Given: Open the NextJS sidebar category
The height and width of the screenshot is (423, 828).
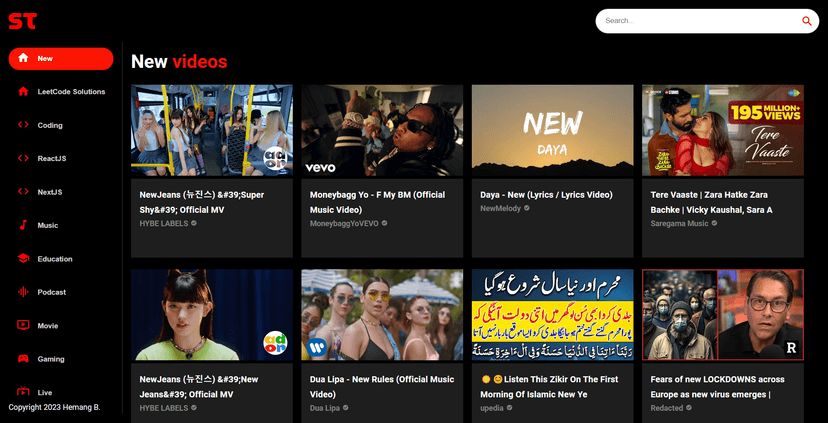Looking at the screenshot, I should tap(50, 192).
